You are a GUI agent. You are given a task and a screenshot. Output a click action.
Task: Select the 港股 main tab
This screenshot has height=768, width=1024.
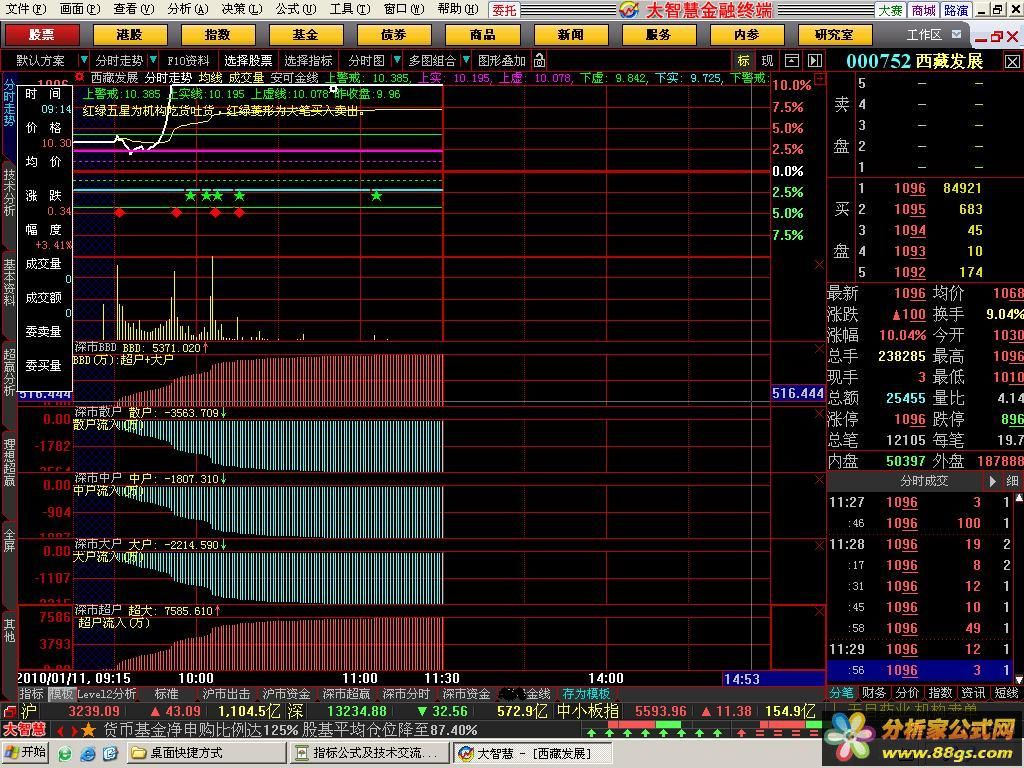[x=129, y=35]
